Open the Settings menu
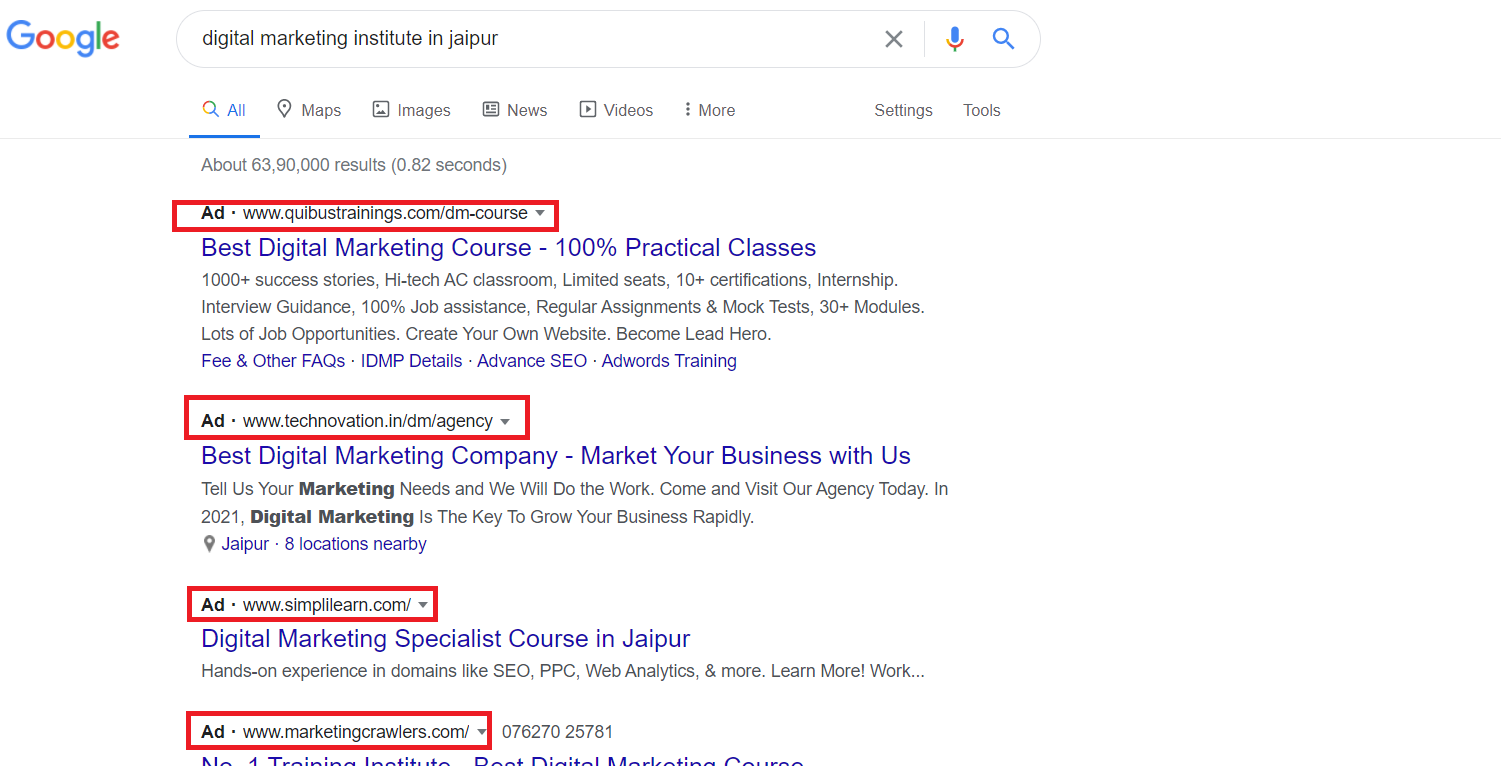The height and width of the screenshot is (766, 1501). [903, 110]
